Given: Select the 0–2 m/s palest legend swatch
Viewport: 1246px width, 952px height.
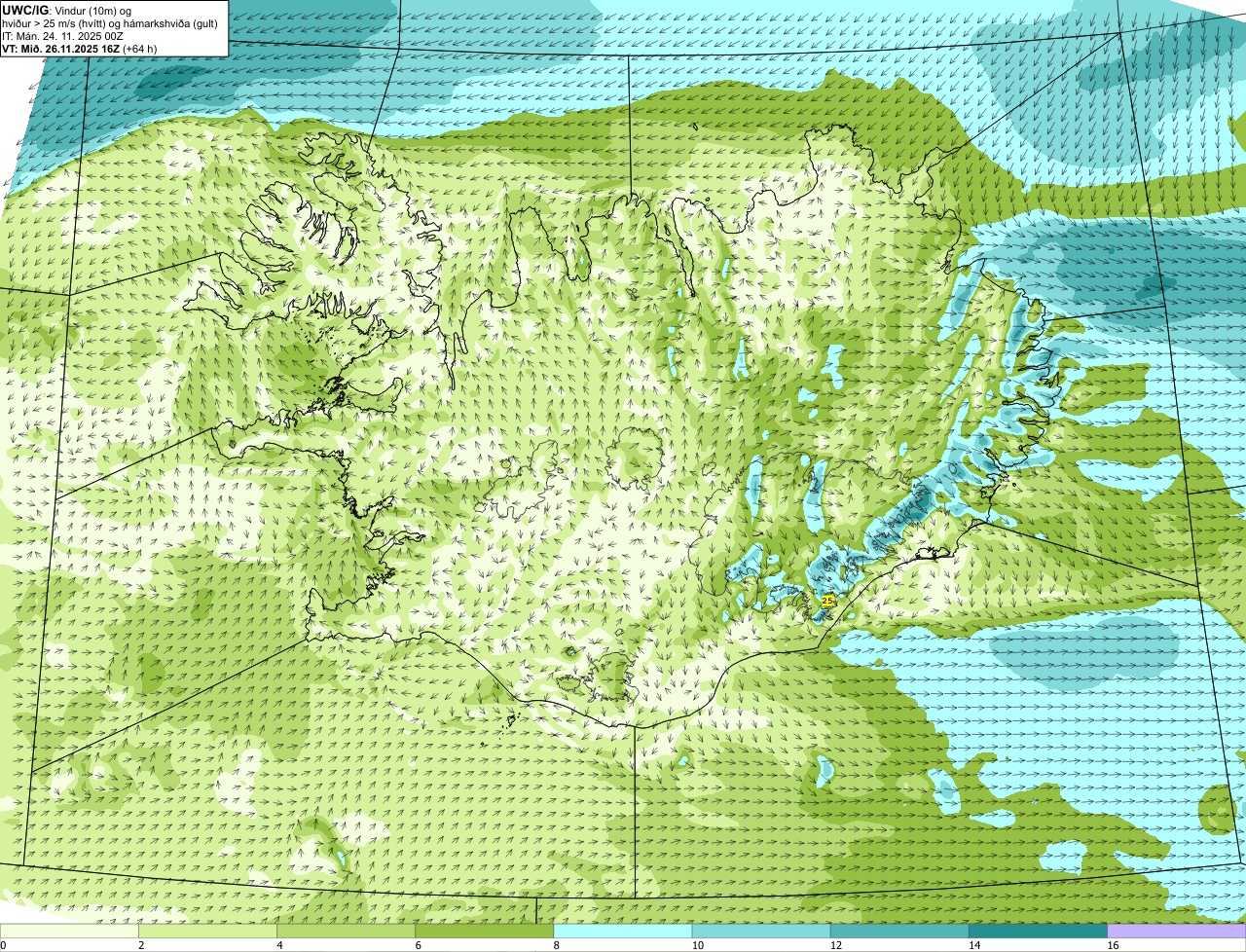Looking at the screenshot, I should pos(69,932).
